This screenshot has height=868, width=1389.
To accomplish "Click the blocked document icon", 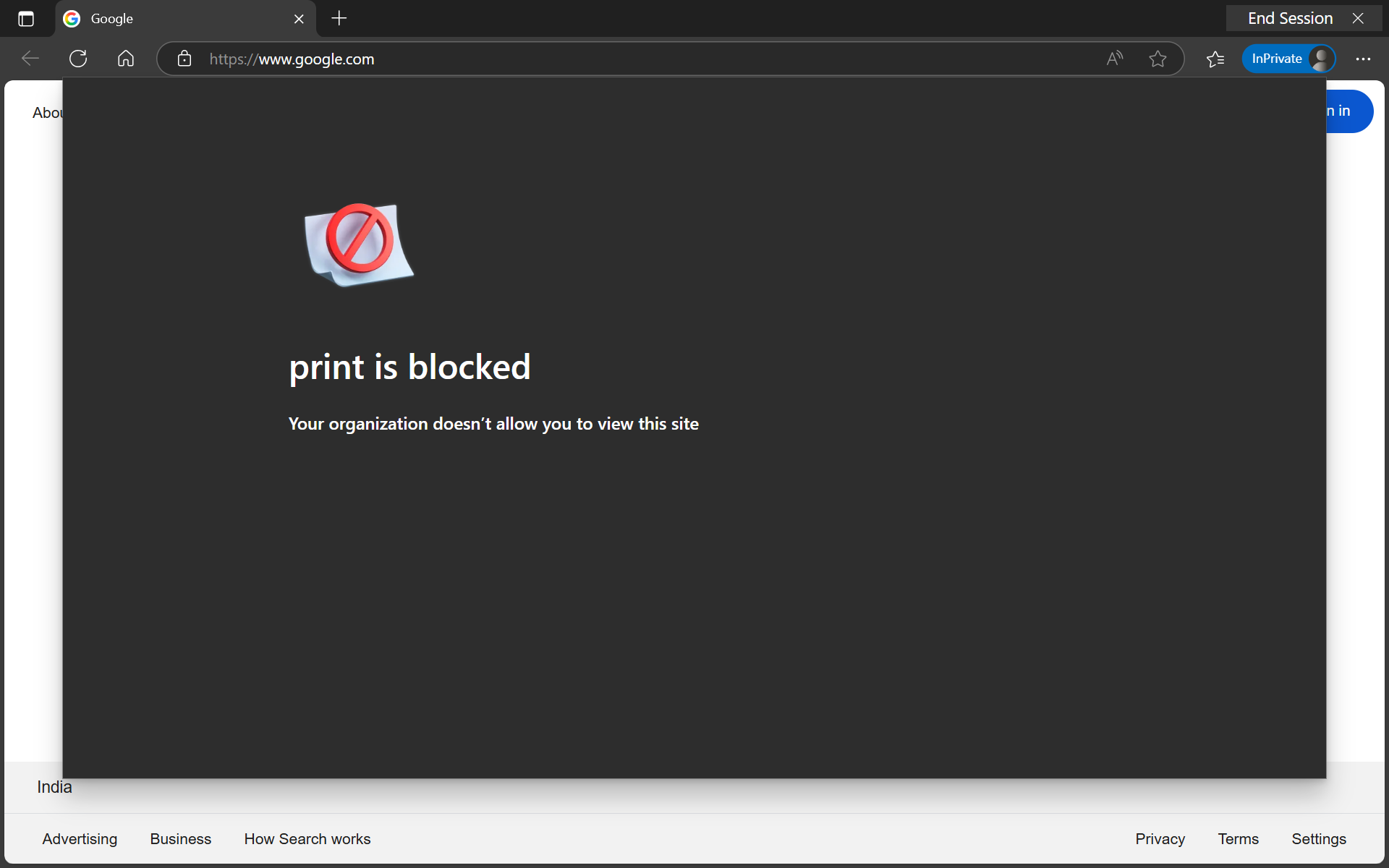I will pos(359,244).
